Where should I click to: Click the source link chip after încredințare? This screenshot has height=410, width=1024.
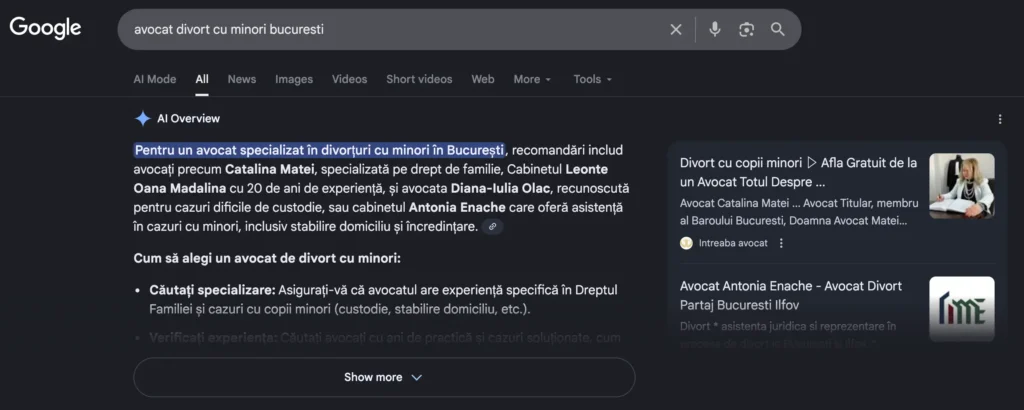pyautogui.click(x=493, y=227)
